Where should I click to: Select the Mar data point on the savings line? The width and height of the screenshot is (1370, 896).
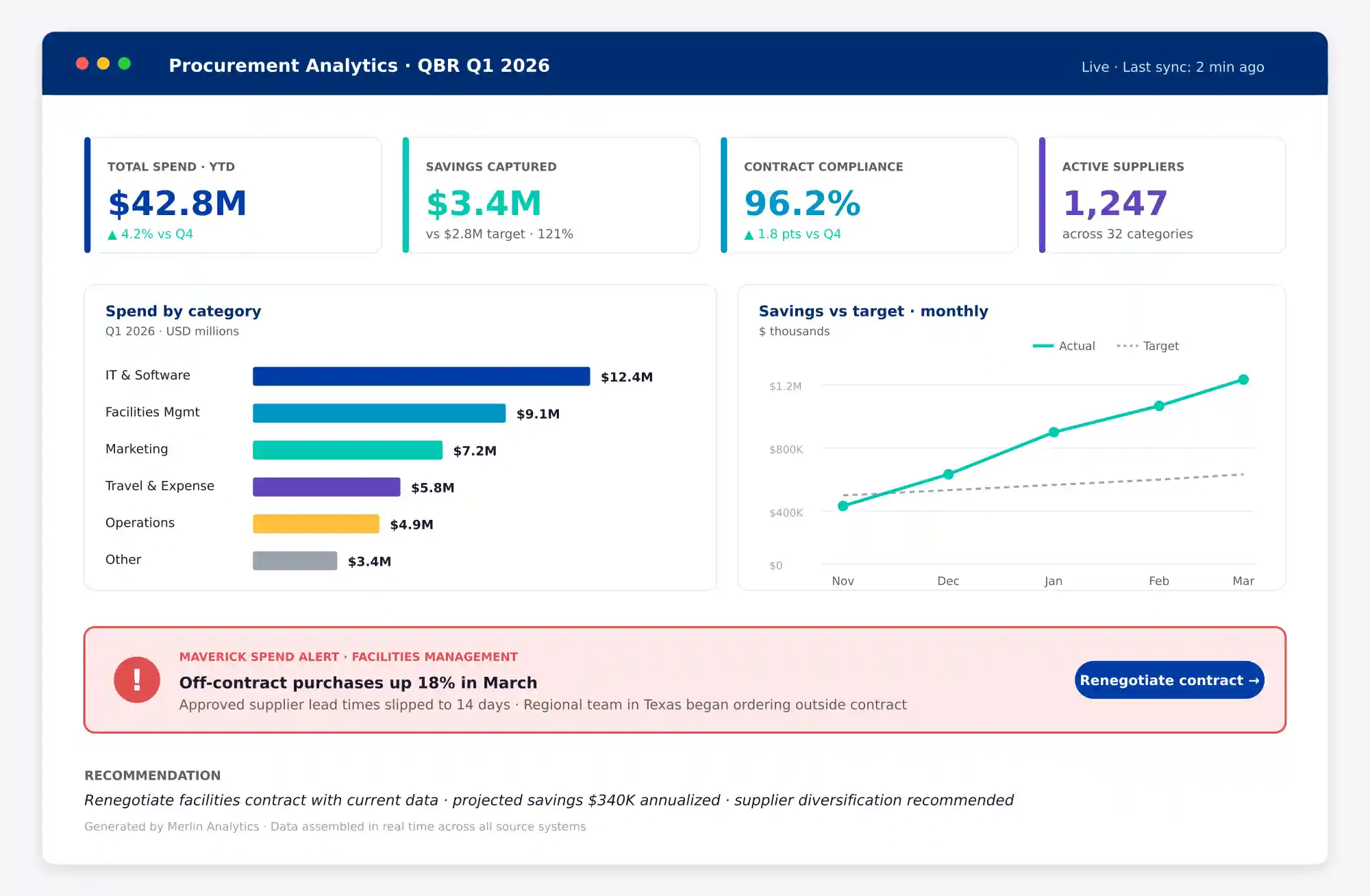click(1243, 379)
